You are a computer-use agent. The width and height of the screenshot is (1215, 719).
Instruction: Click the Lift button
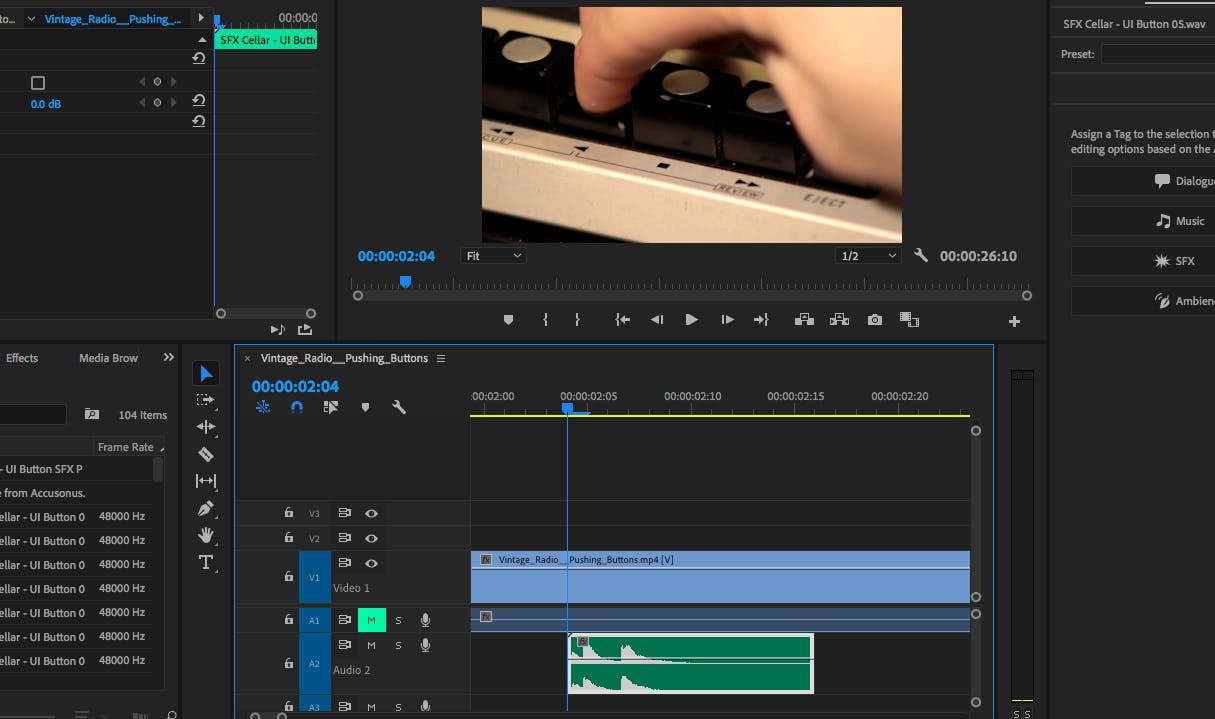pyautogui.click(x=804, y=320)
